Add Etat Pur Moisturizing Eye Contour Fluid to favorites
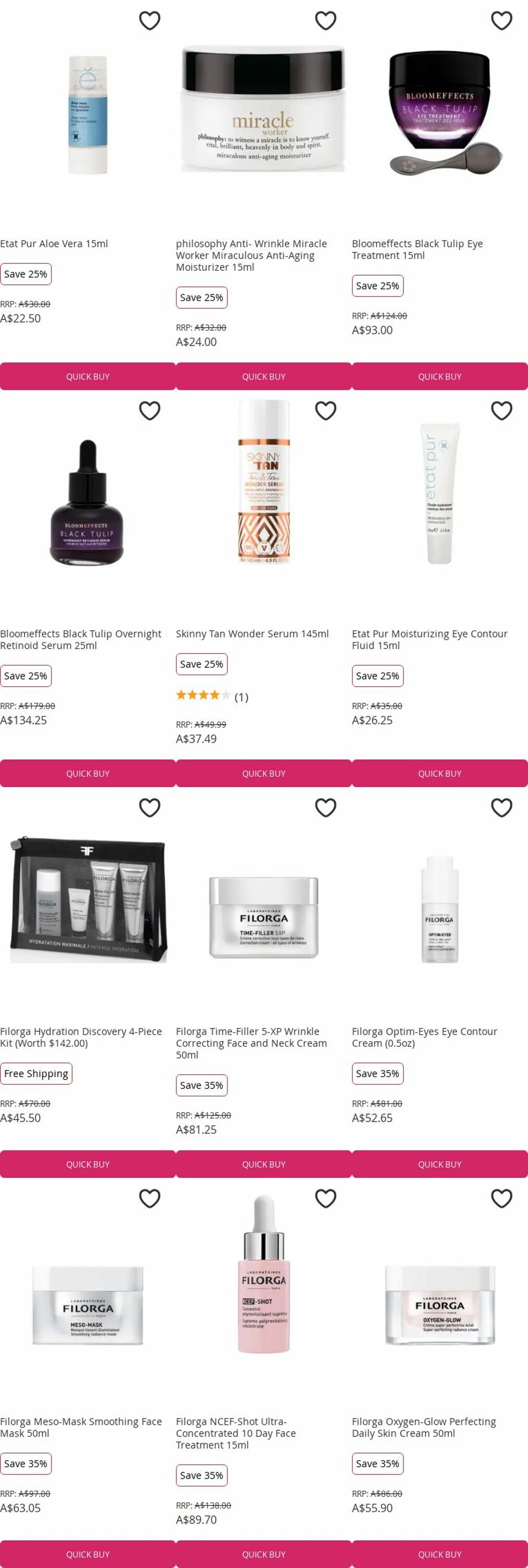Image resolution: width=528 pixels, height=1568 pixels. pyautogui.click(x=501, y=411)
